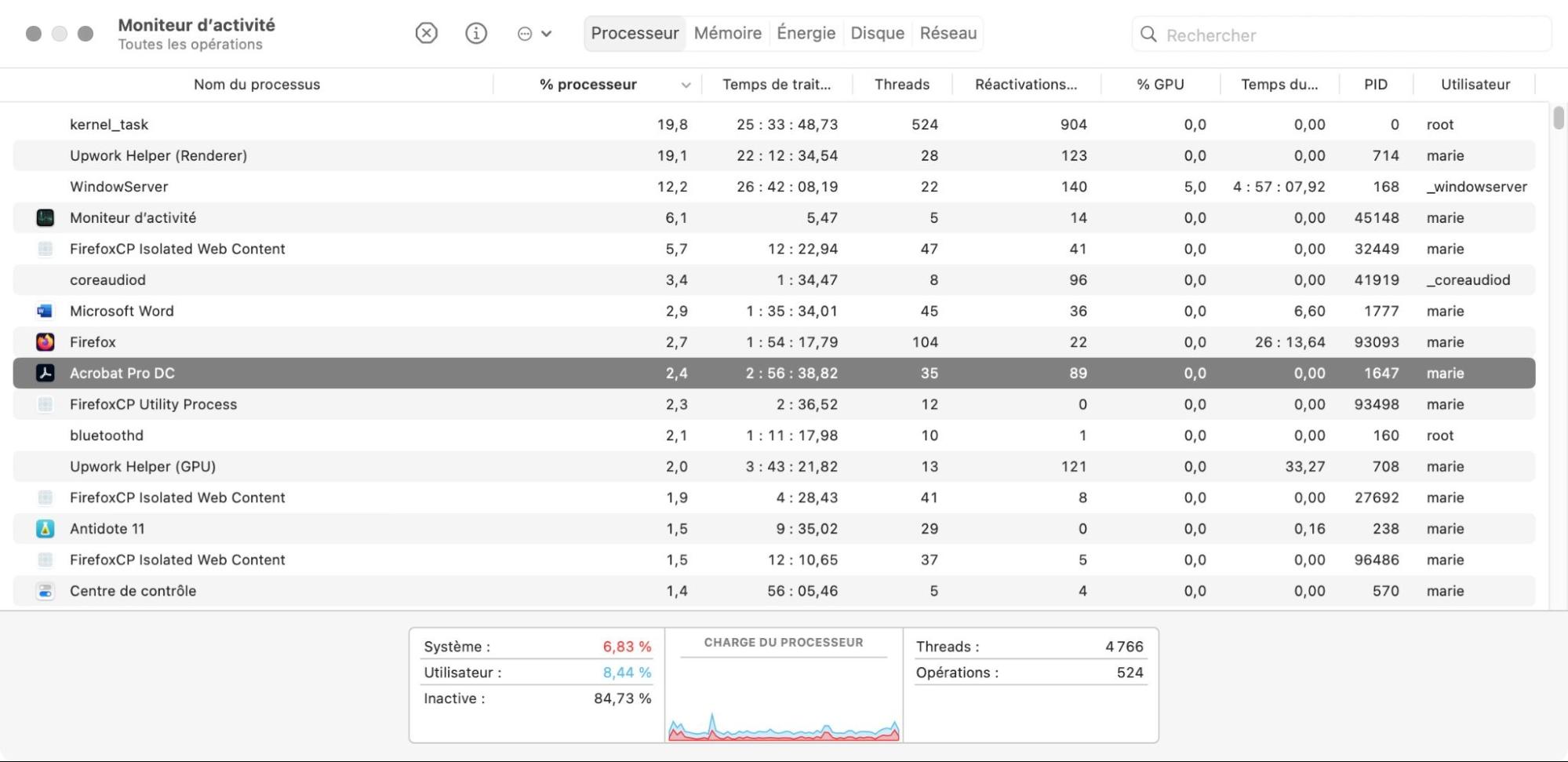Toggle sort arrow on % processeur column

(x=686, y=85)
